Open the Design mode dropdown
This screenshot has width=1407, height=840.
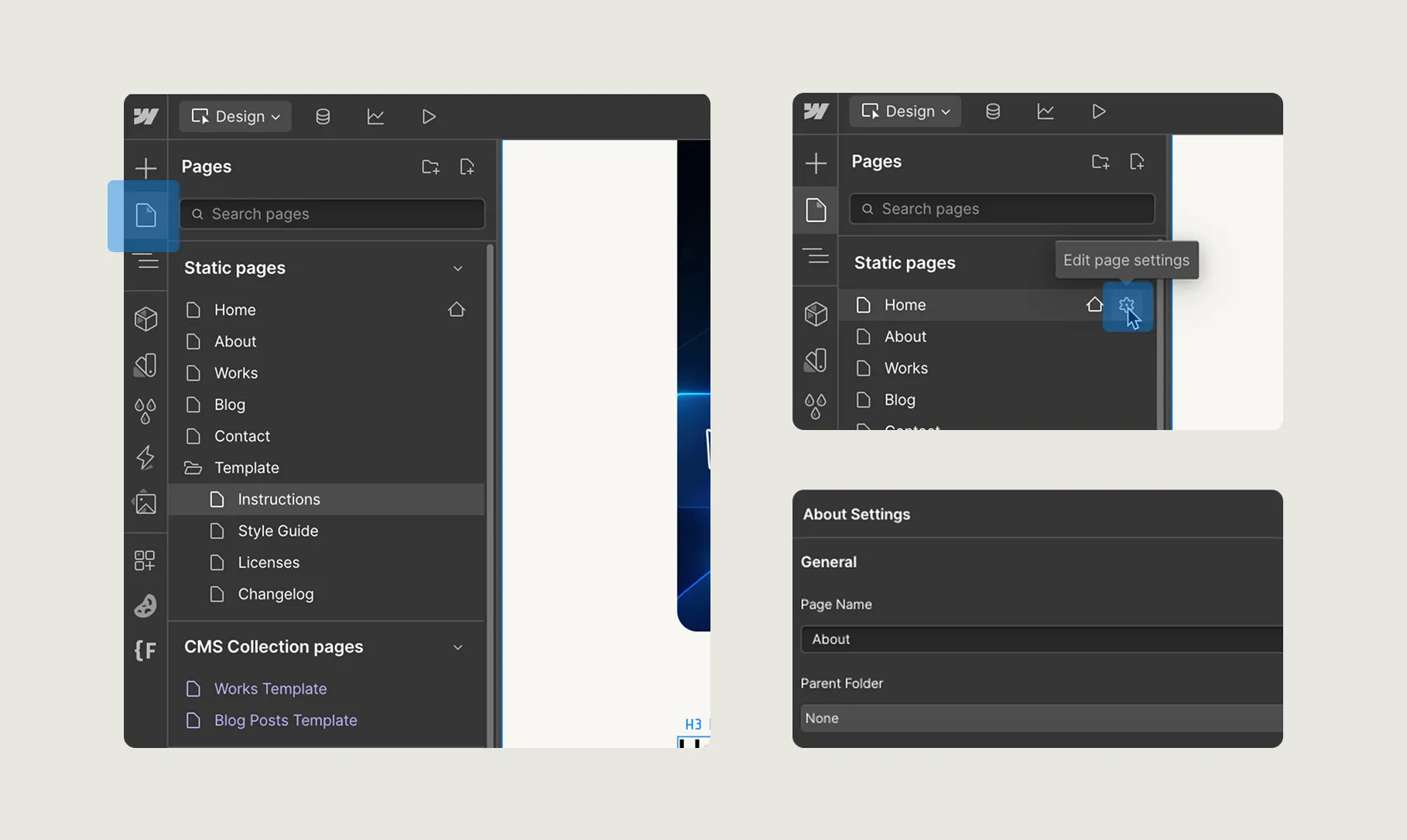[x=234, y=116]
